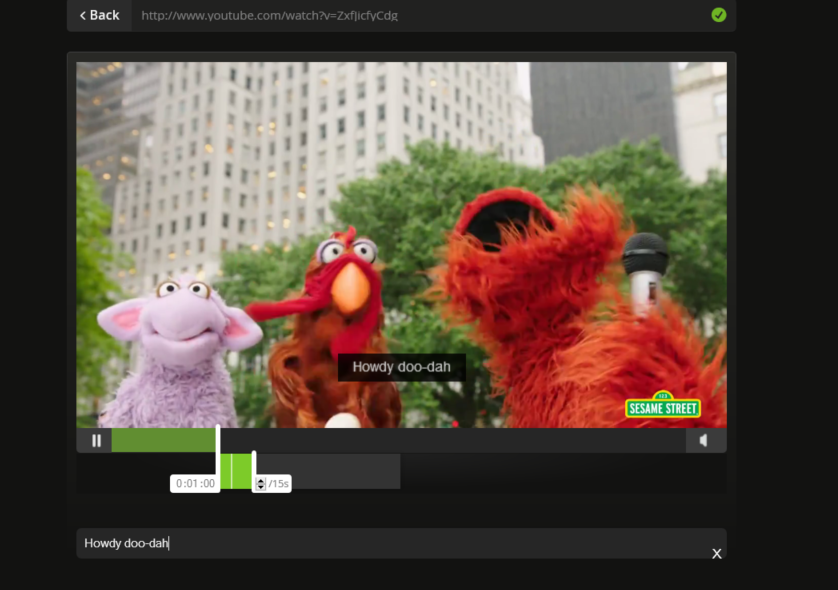Clear the caption with the X button
Image resolution: width=838 pixels, height=590 pixels.
pyautogui.click(x=717, y=554)
